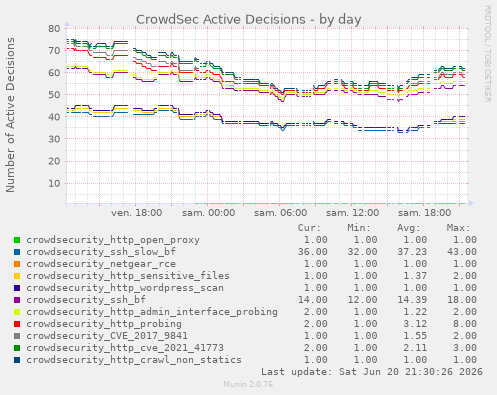This screenshot has width=497, height=395.
Task: Click the y-axis tick label 80
Action: pyautogui.click(x=54, y=28)
